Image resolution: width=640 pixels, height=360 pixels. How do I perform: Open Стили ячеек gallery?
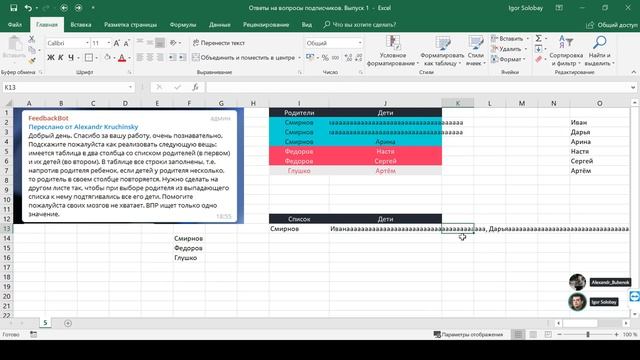(x=476, y=51)
